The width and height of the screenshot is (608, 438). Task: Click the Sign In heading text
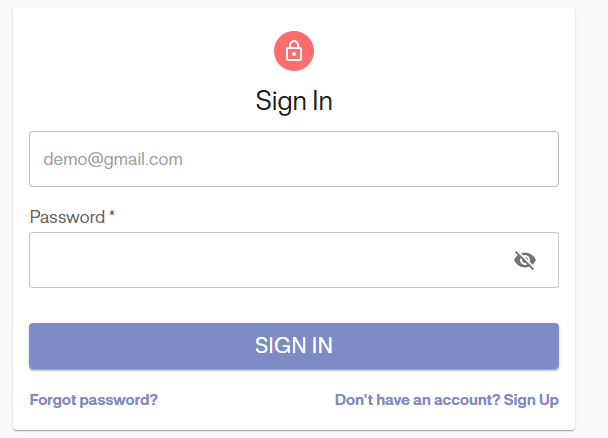point(294,101)
